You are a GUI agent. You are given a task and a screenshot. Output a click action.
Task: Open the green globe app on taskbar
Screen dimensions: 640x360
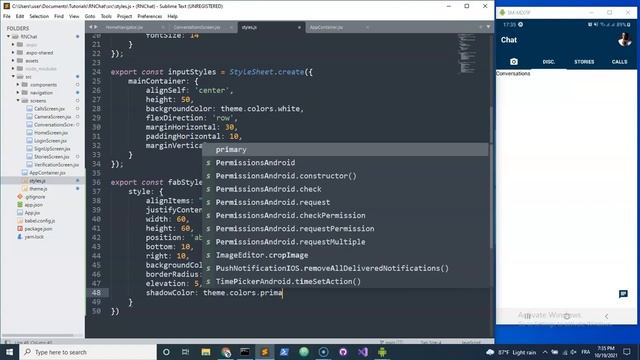304,352
